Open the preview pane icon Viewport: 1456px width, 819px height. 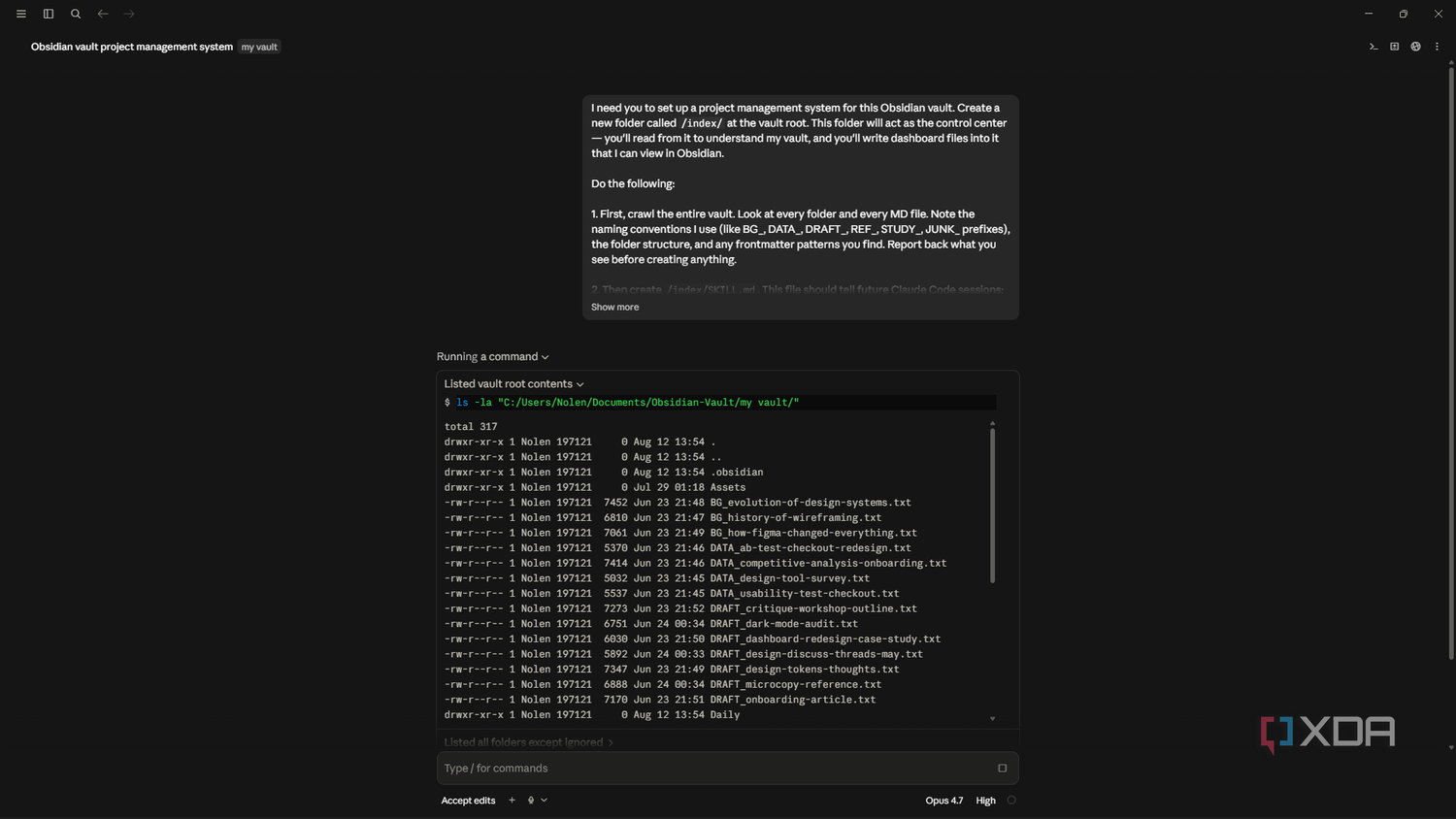(x=1395, y=47)
